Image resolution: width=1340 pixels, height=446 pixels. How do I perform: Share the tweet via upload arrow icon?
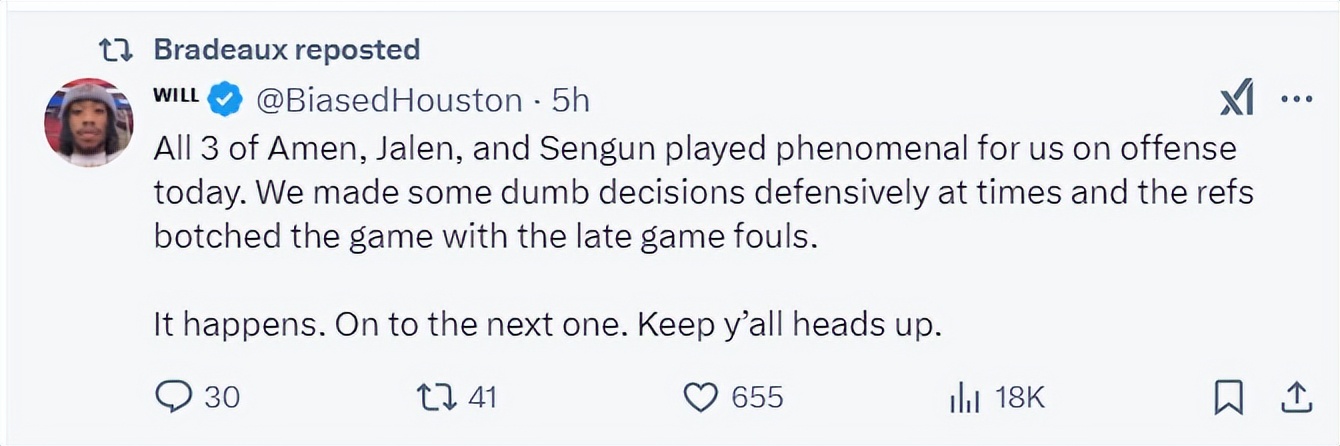coord(1296,398)
